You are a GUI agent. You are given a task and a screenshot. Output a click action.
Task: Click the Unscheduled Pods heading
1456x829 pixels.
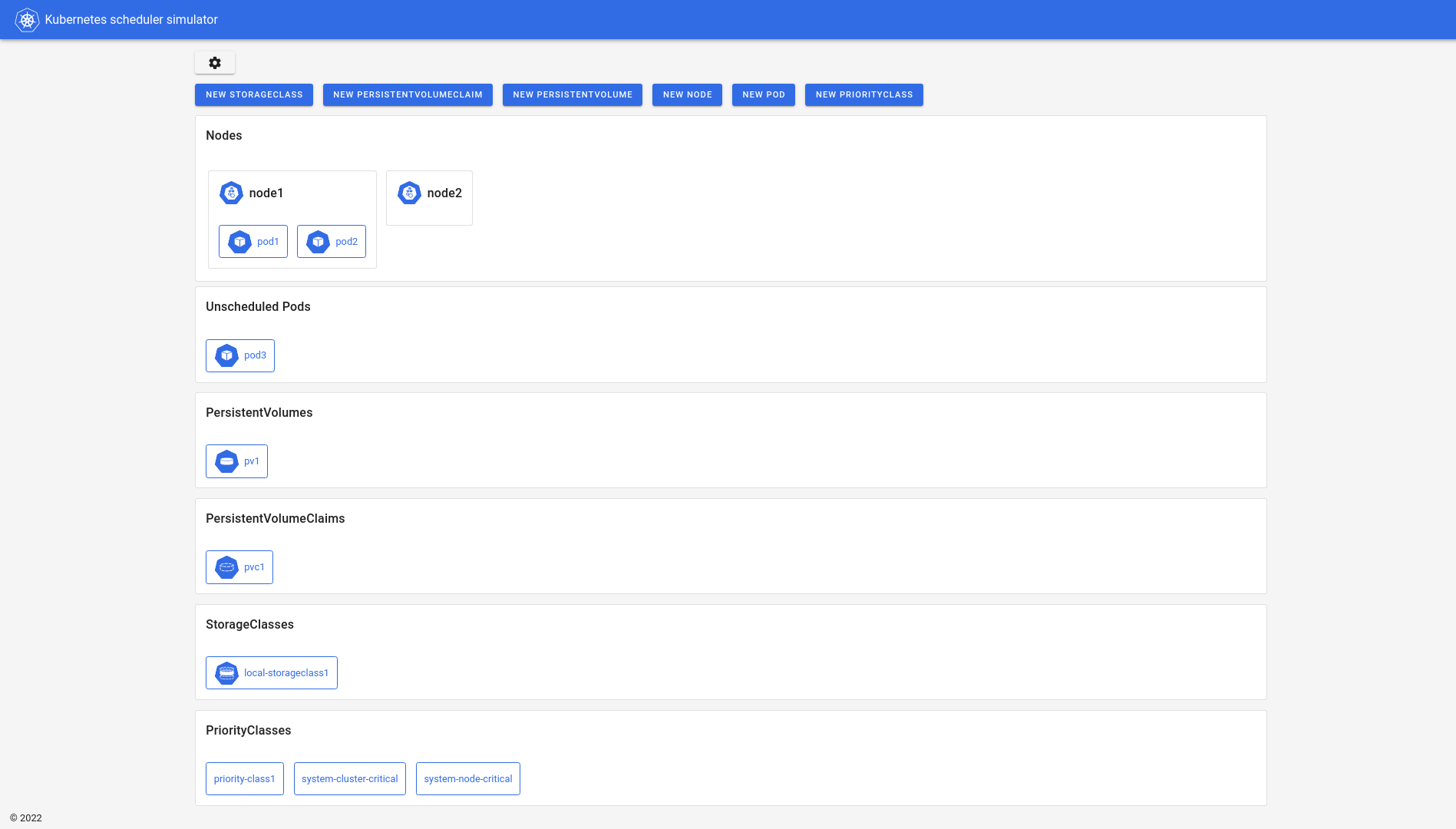coord(258,306)
